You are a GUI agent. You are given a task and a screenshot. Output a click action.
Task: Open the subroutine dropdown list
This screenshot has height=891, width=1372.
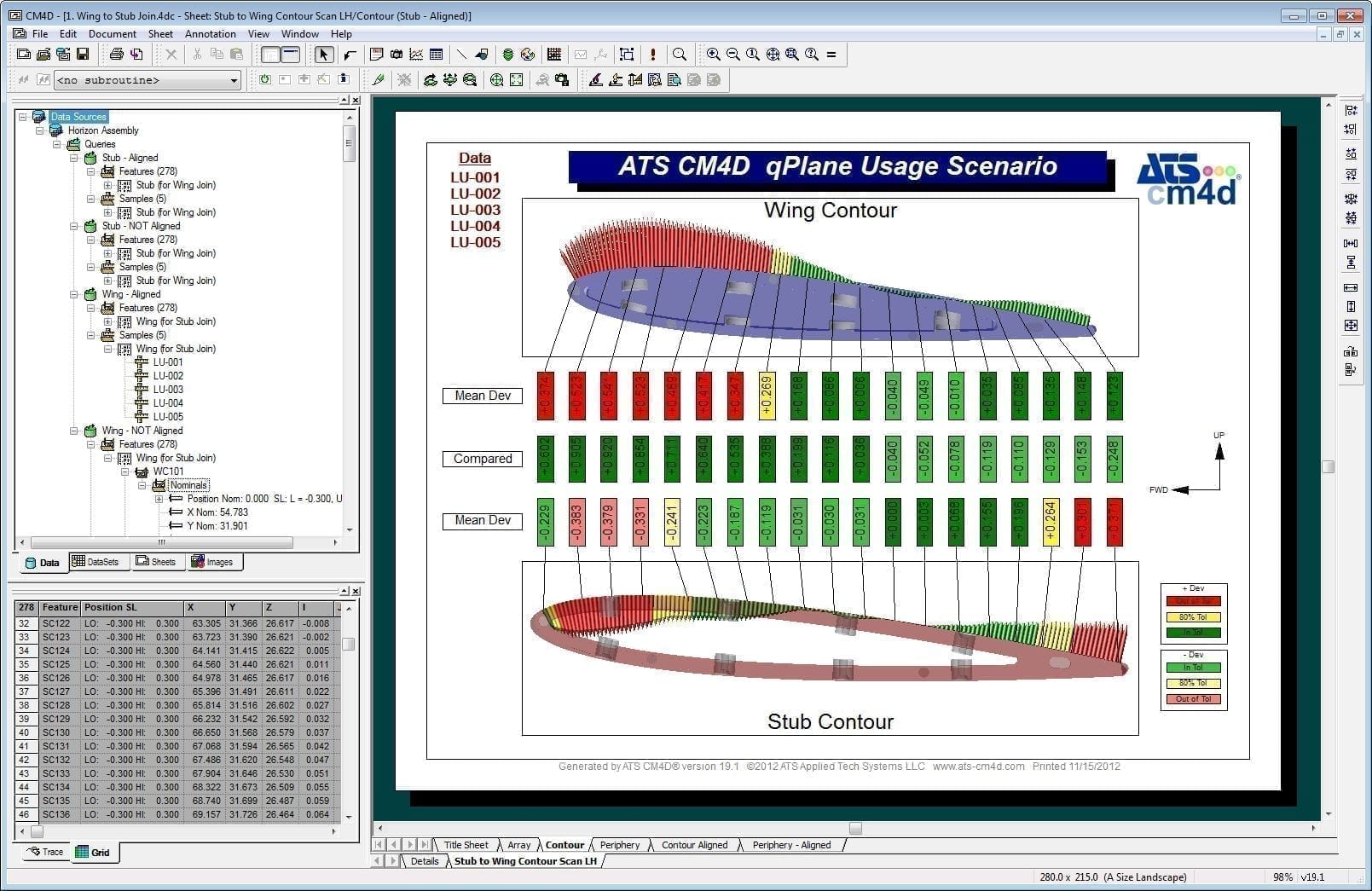(234, 80)
